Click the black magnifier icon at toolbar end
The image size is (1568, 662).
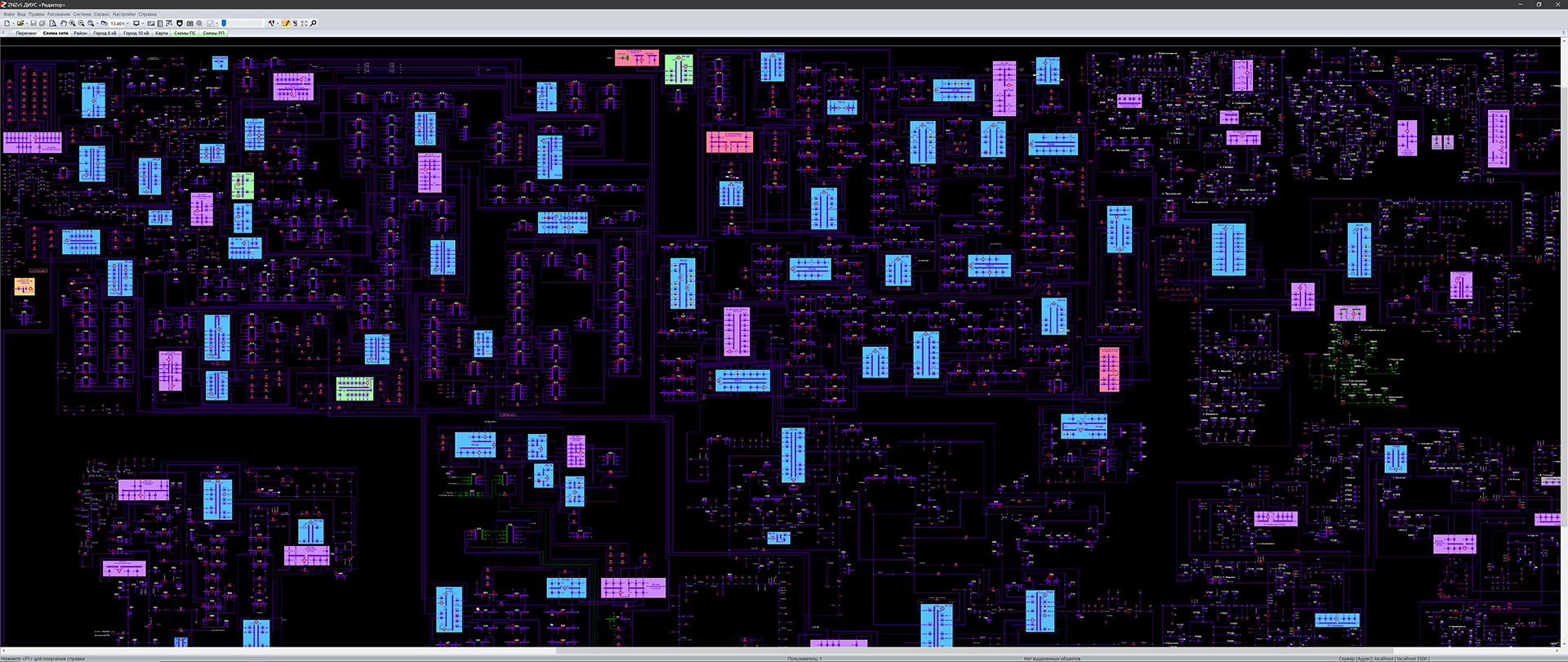[x=313, y=24]
